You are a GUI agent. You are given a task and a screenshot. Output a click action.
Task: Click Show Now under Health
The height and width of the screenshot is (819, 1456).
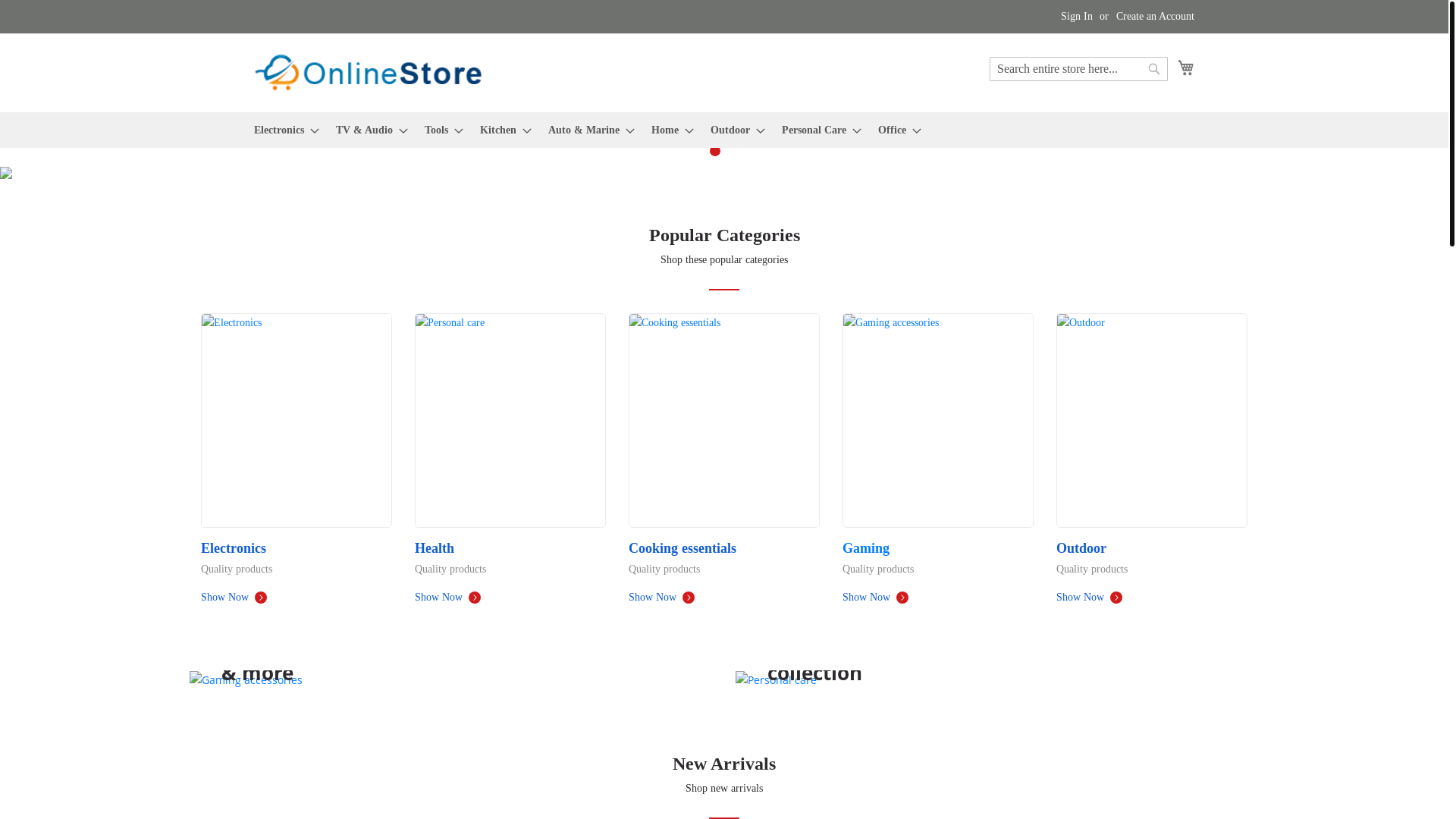point(438,598)
